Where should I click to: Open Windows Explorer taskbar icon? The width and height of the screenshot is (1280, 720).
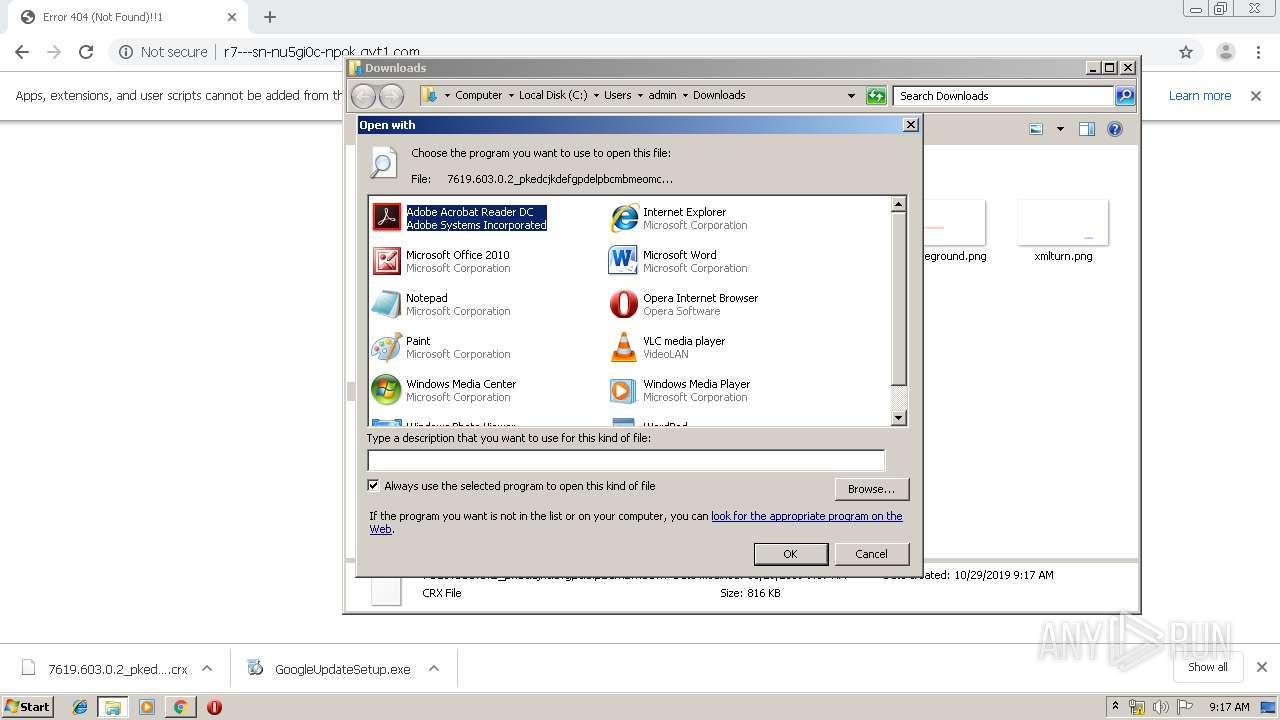[x=113, y=707]
